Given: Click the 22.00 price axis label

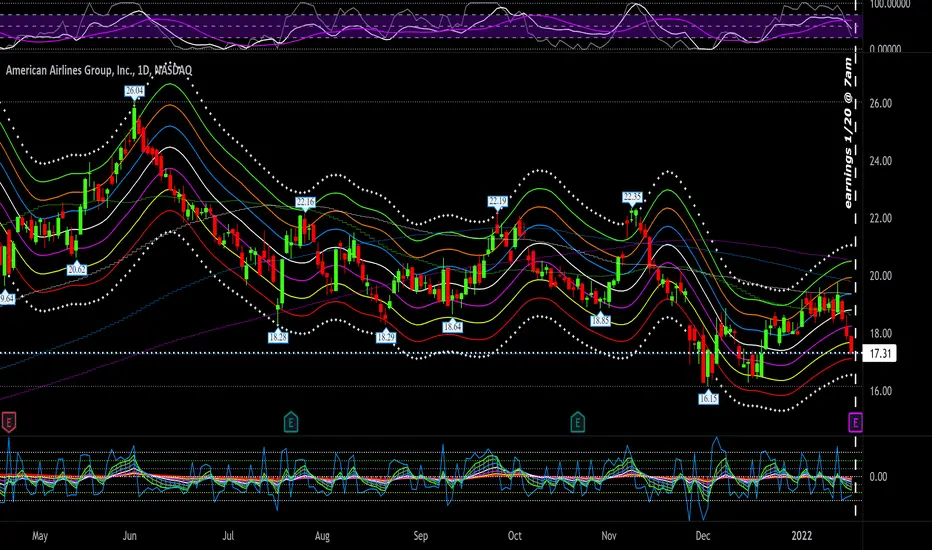Looking at the screenshot, I should coord(880,218).
